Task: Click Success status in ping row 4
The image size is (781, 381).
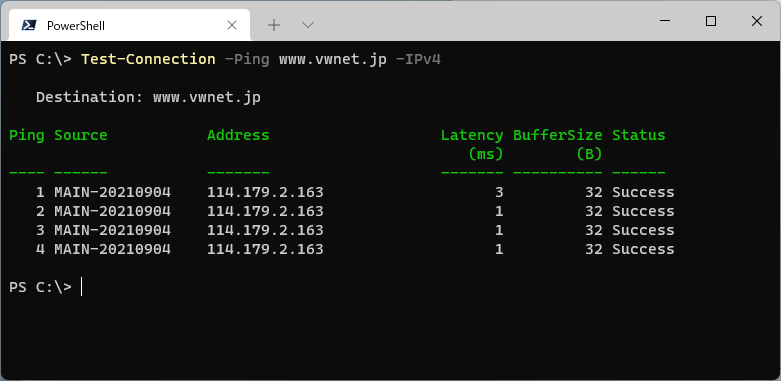Action: coord(643,249)
